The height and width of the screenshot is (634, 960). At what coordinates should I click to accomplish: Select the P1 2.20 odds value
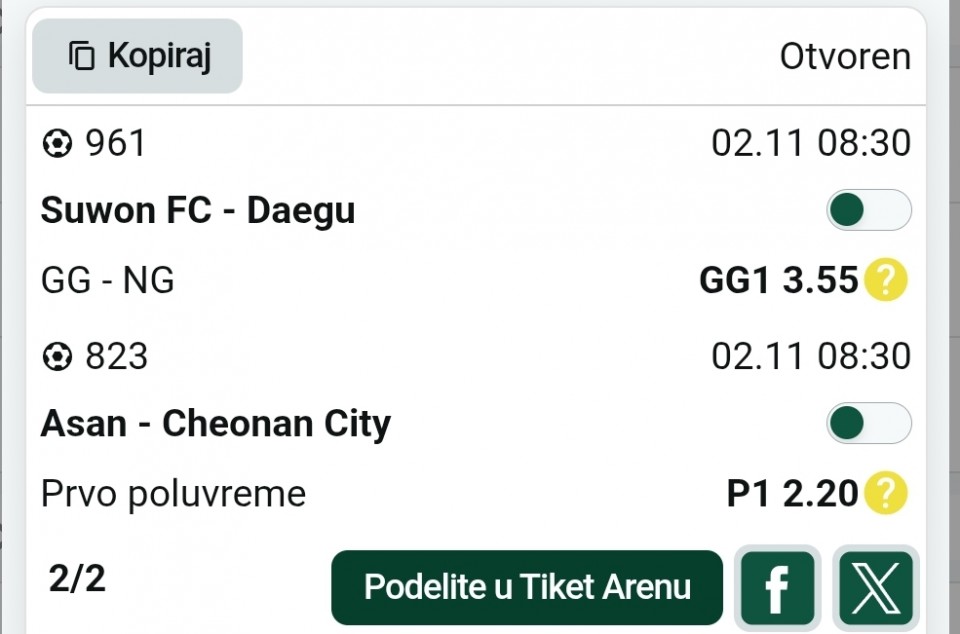pos(792,493)
